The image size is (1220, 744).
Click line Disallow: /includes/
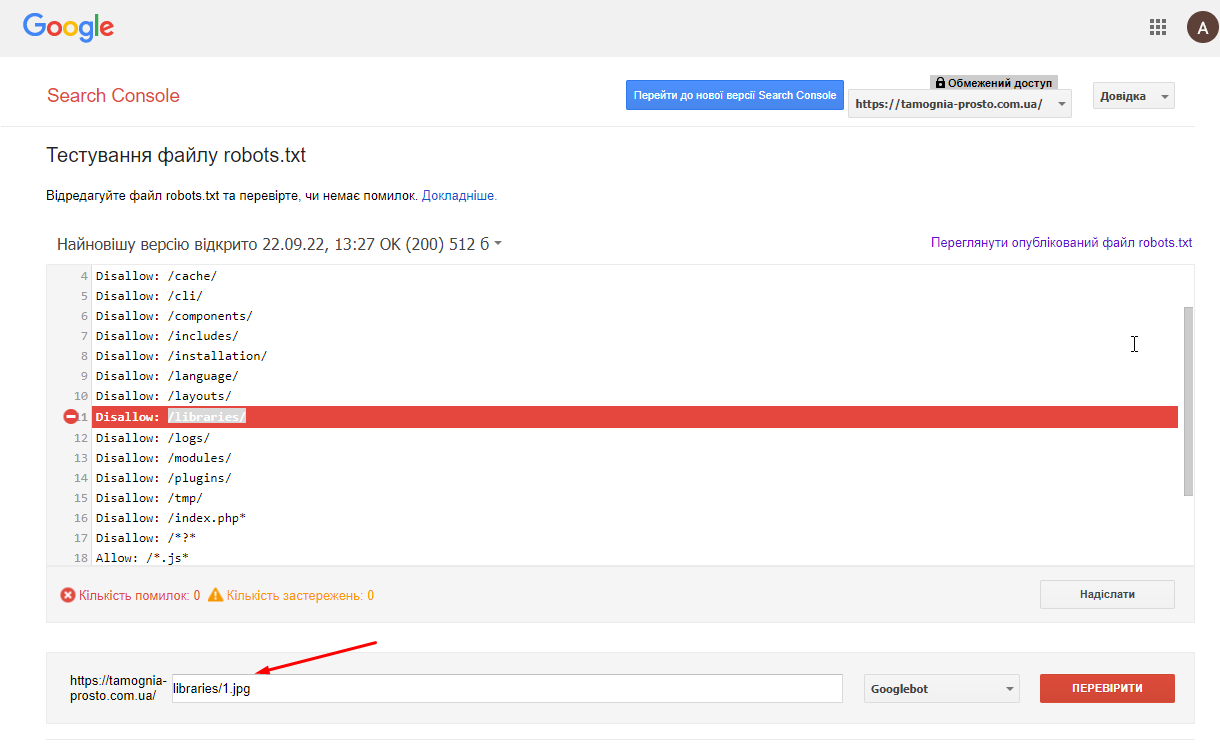pos(167,336)
